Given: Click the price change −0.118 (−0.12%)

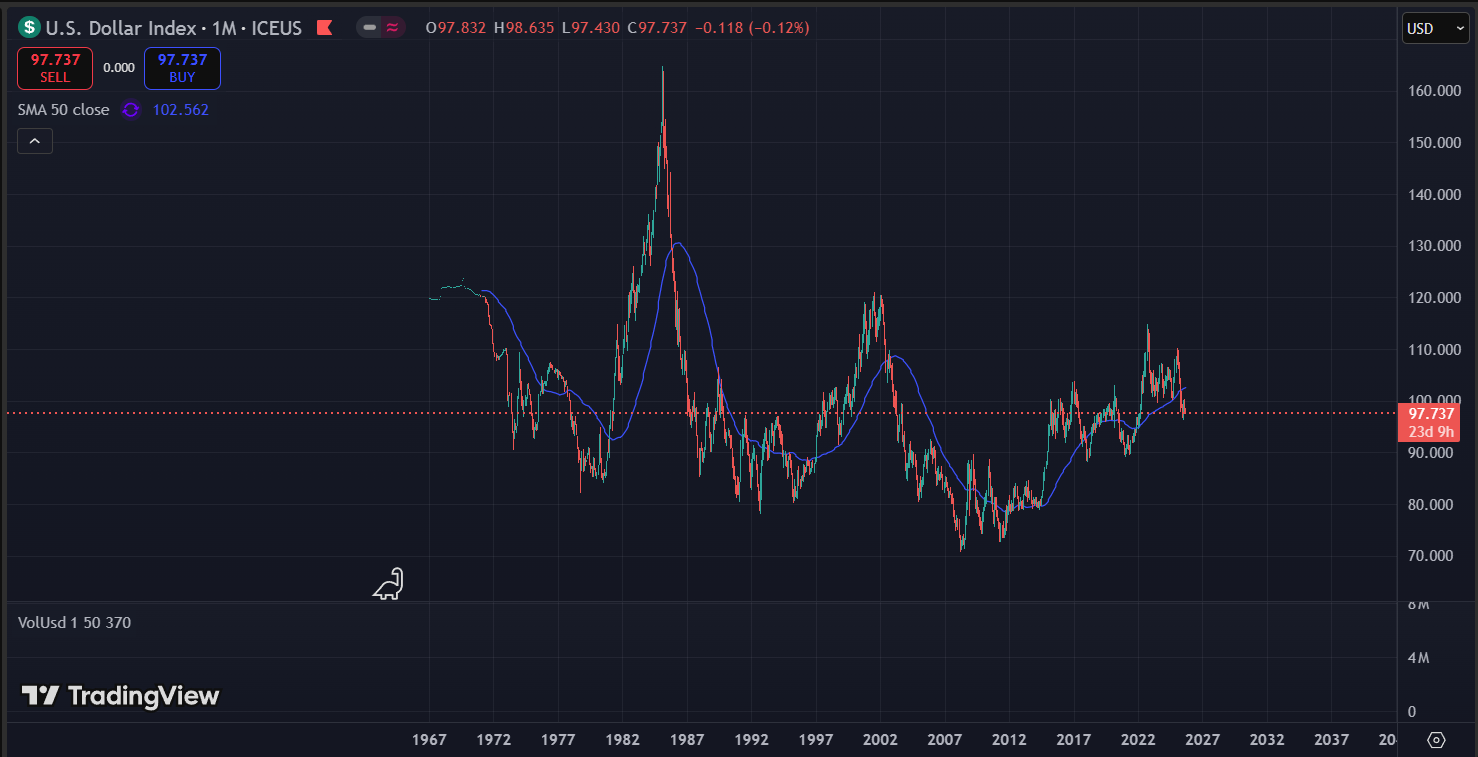Looking at the screenshot, I should 752,28.
